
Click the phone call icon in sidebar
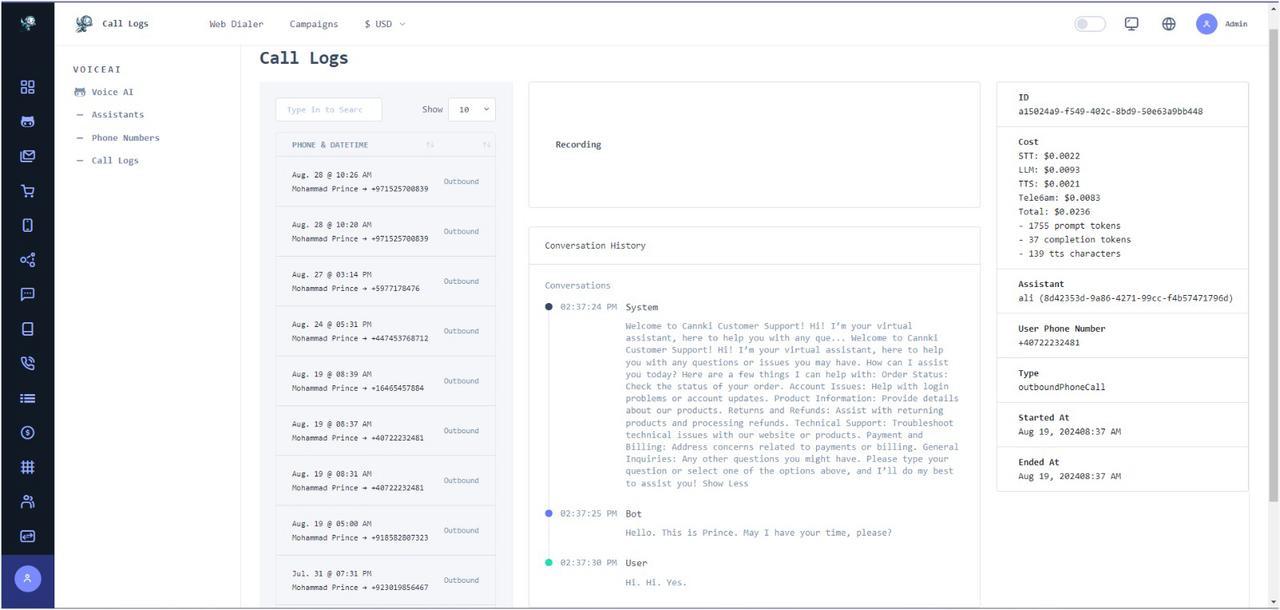click(x=27, y=363)
